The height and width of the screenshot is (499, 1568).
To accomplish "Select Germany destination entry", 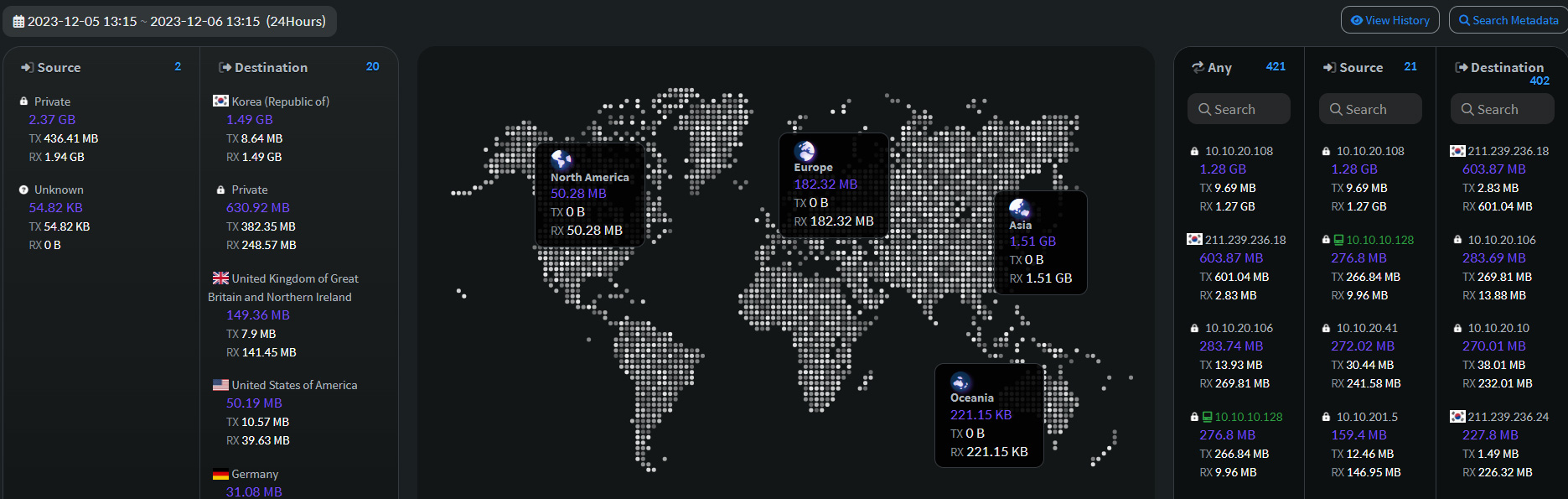I will click(x=255, y=474).
